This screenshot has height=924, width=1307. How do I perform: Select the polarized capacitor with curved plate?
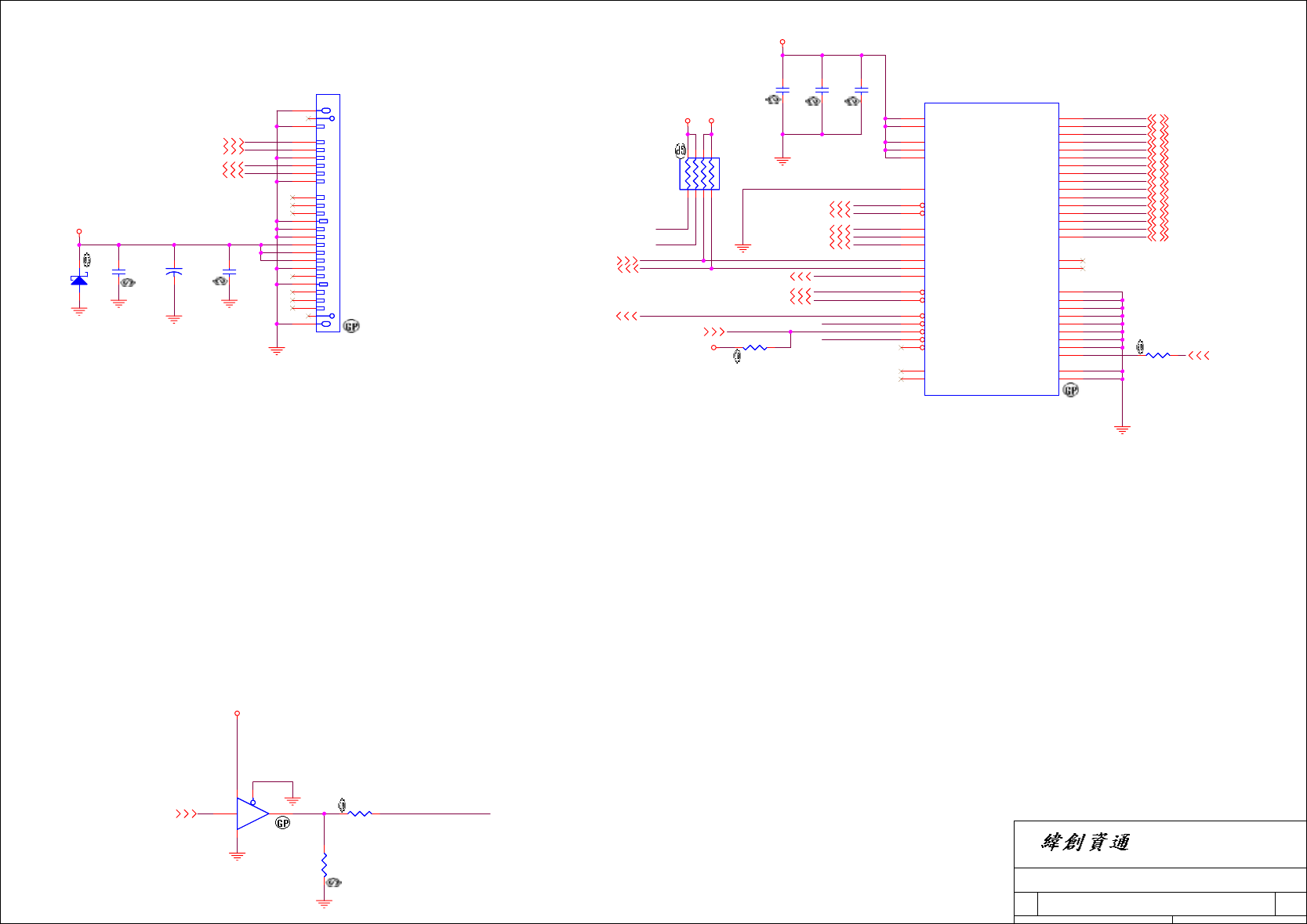174,271
